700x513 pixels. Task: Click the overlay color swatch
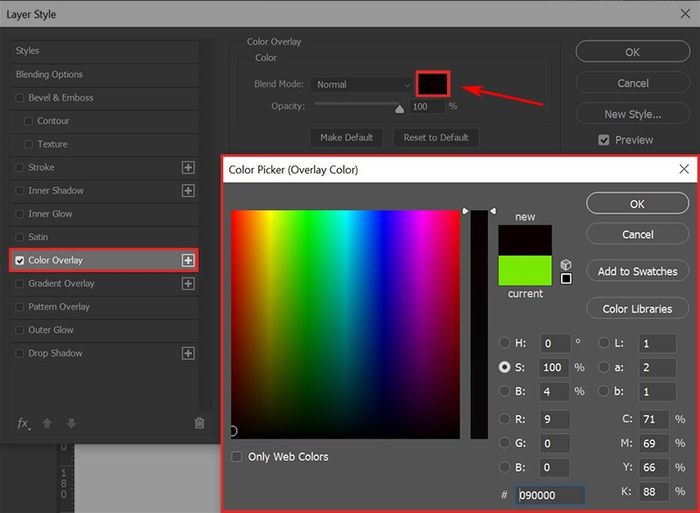click(433, 83)
